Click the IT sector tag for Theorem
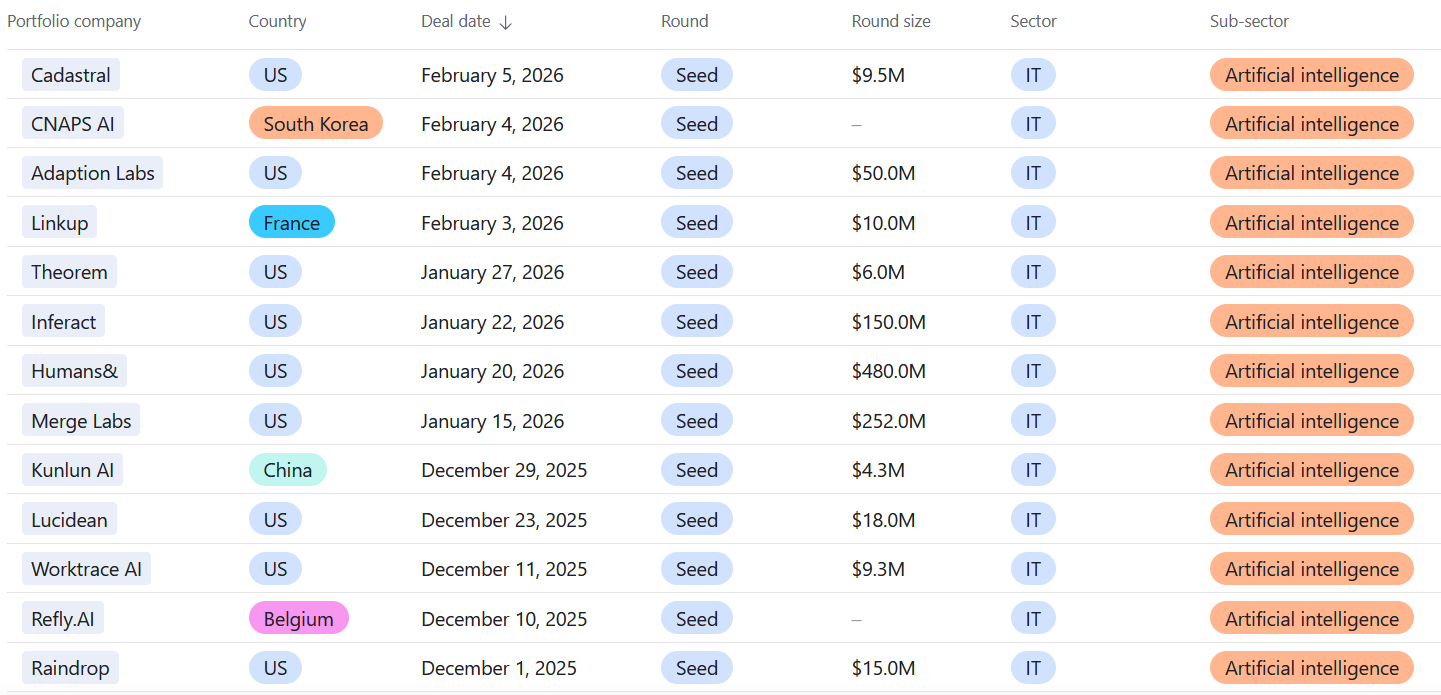Screen dimensions: 1441x695 1032,272
